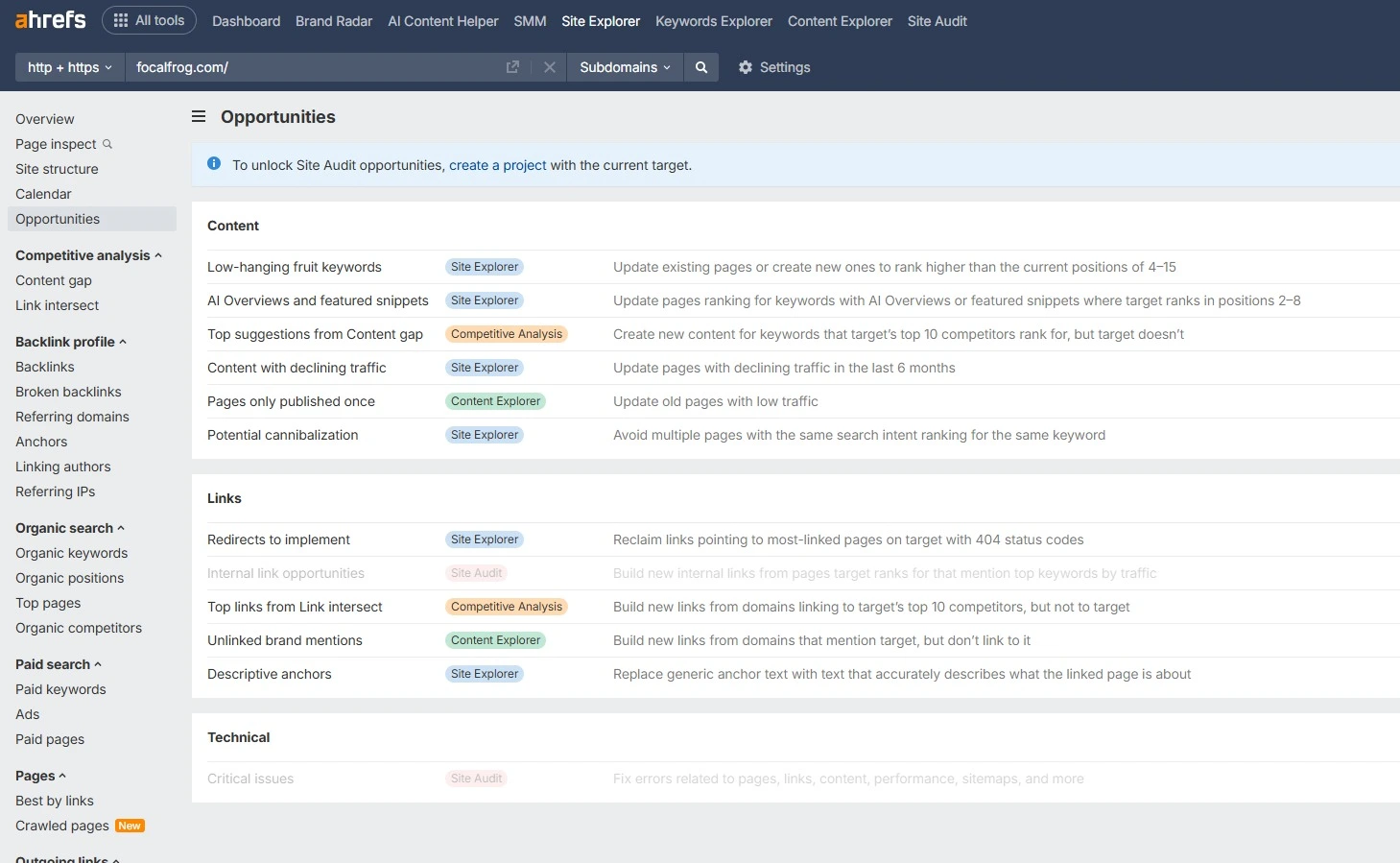Collapse the Backlink profile section
The image size is (1400, 863).
click(71, 342)
